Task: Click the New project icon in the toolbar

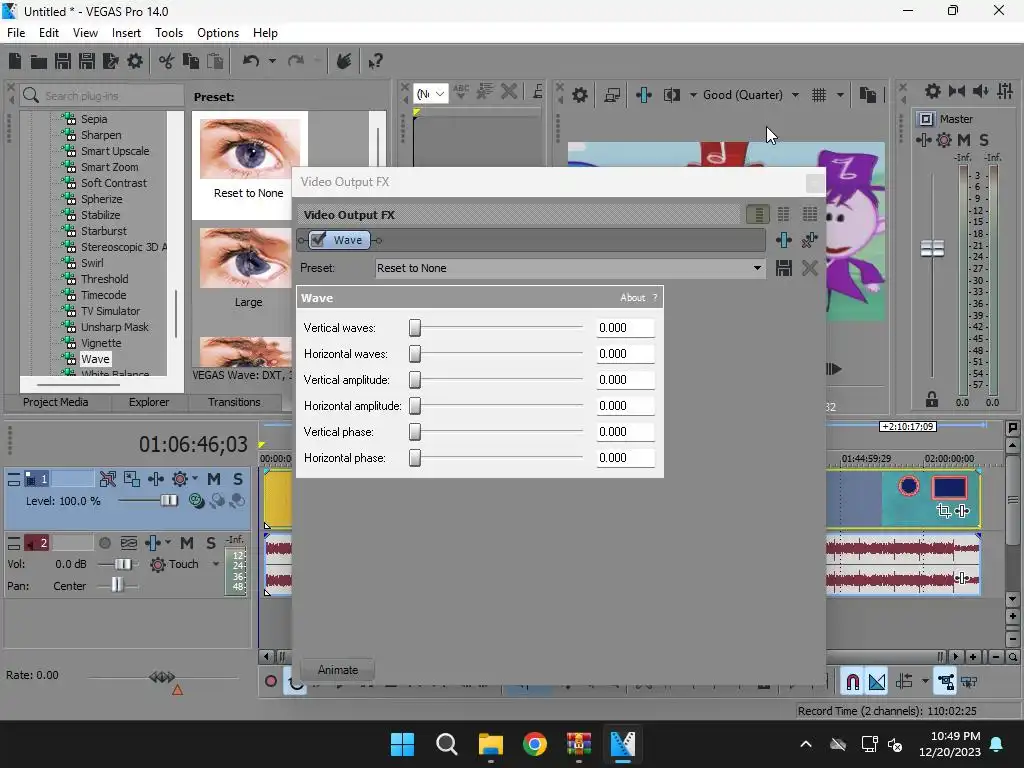Action: 15,61
